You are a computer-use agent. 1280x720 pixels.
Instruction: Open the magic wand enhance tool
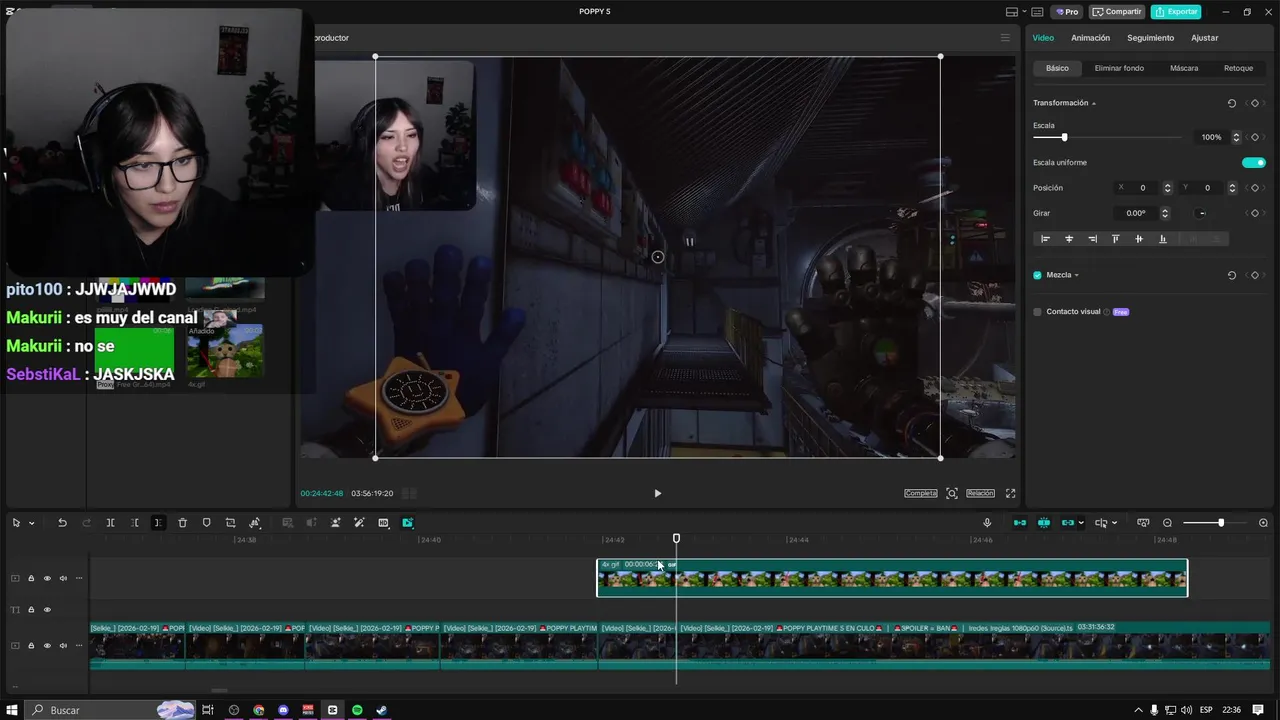pos(359,523)
